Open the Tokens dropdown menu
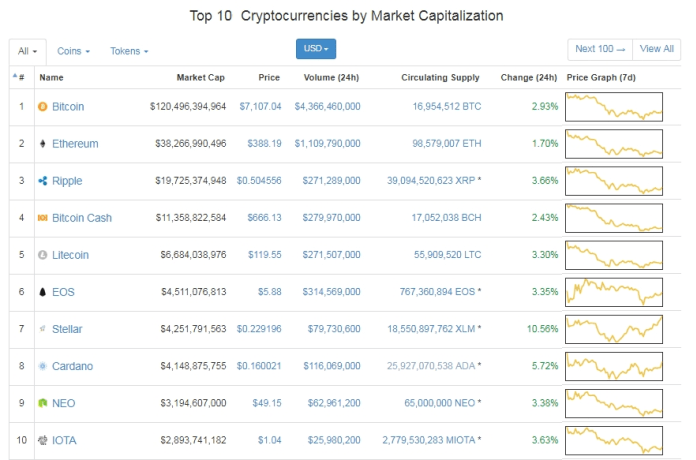Viewport: 696px width, 460px height. [129, 50]
